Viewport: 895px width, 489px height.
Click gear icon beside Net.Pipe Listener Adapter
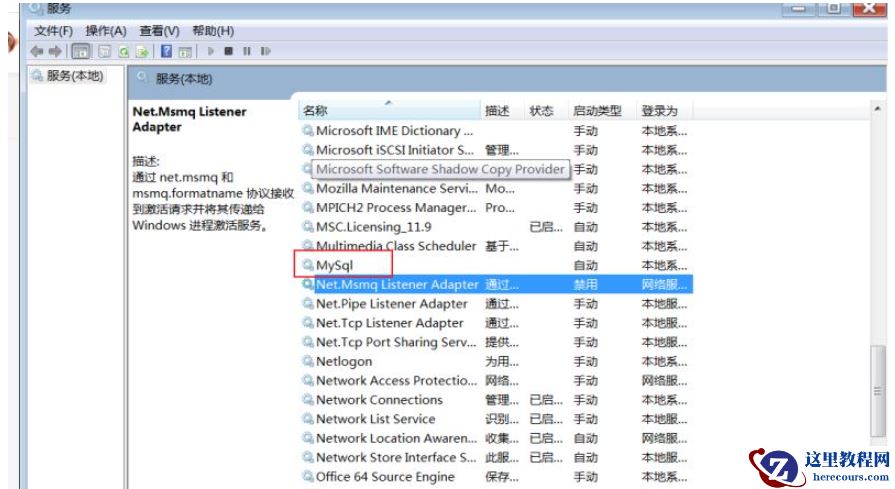308,303
